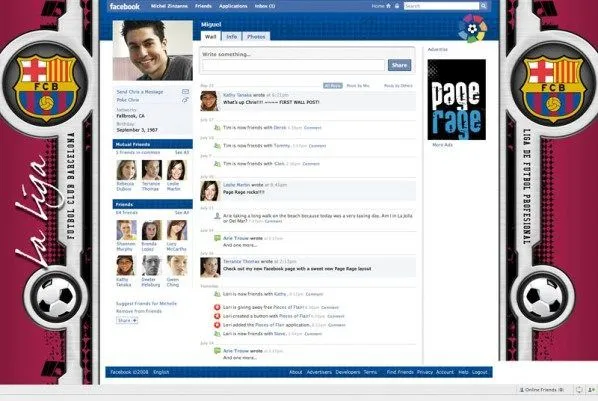Click the Poke Chris link
This screenshot has height=401, width=598.
click(x=128, y=100)
